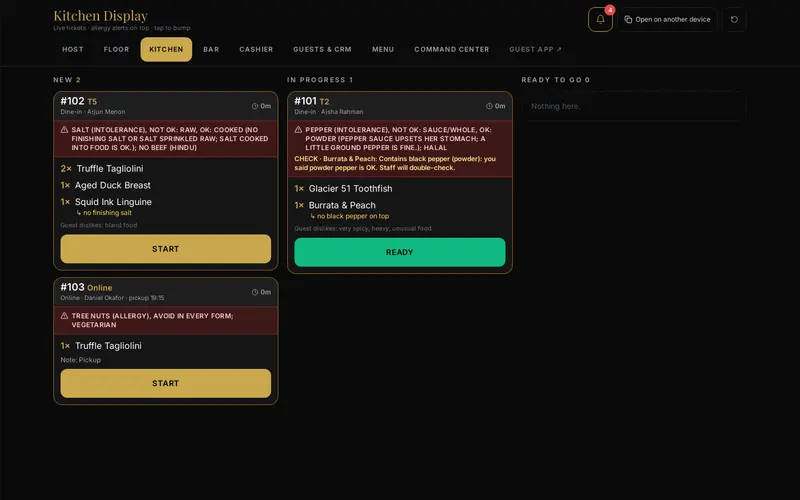Click the #103 ticket number
The image size is (800, 500).
tap(72, 287)
